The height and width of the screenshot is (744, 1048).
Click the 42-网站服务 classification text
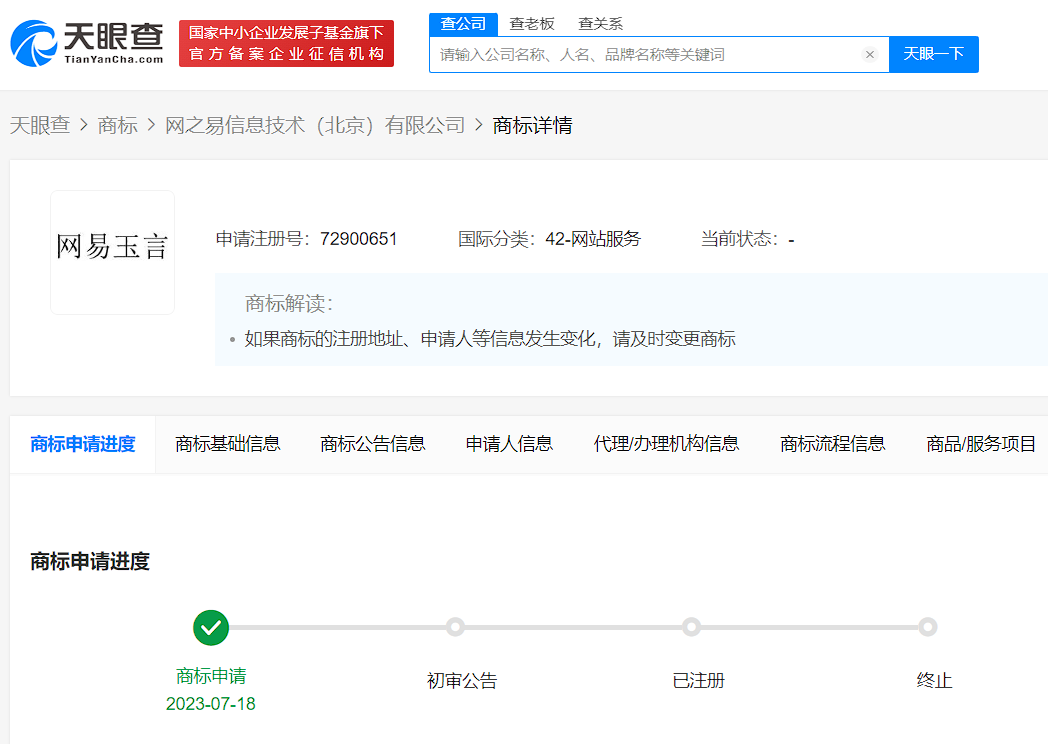pyautogui.click(x=593, y=239)
